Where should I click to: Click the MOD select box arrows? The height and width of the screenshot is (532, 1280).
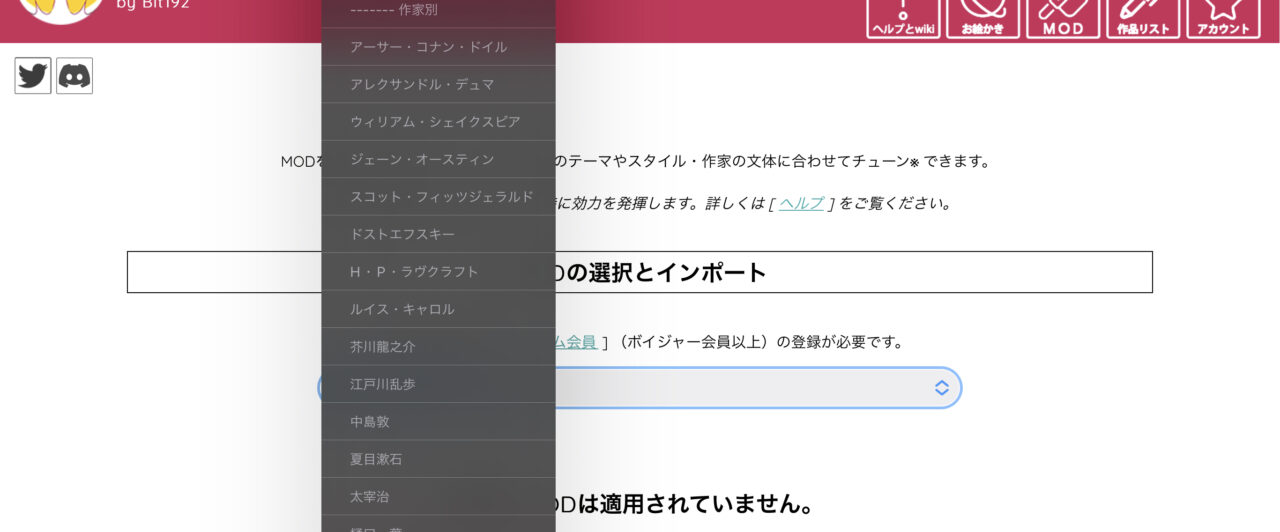click(x=941, y=388)
